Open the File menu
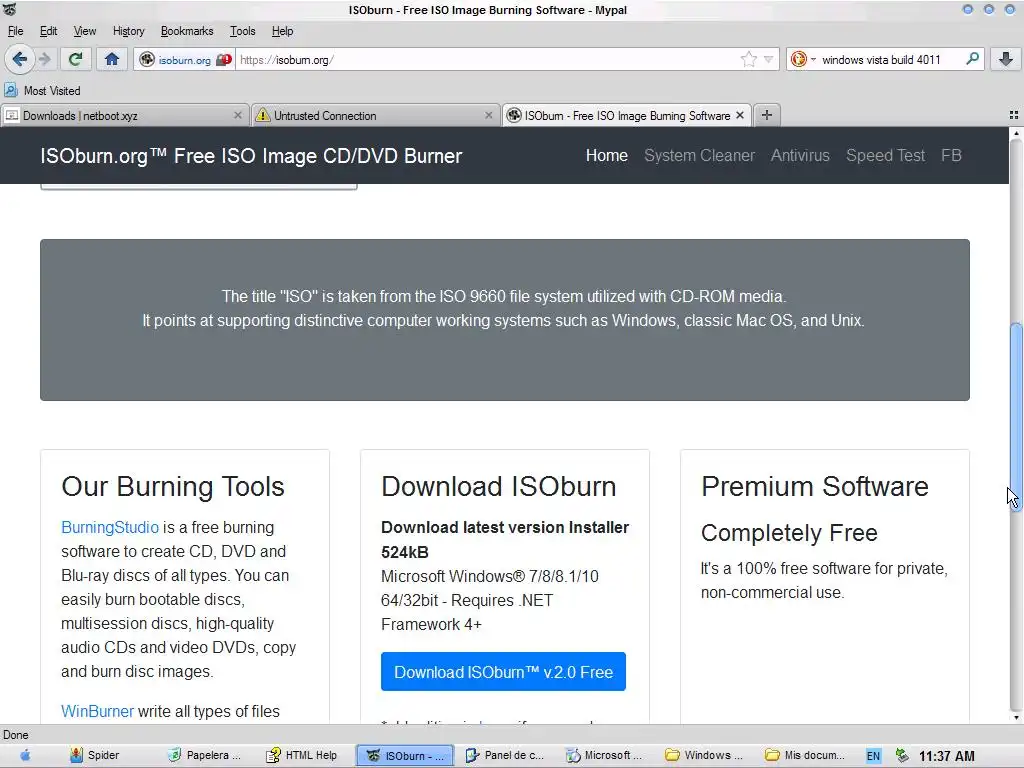The width and height of the screenshot is (1024, 768). click(x=16, y=31)
